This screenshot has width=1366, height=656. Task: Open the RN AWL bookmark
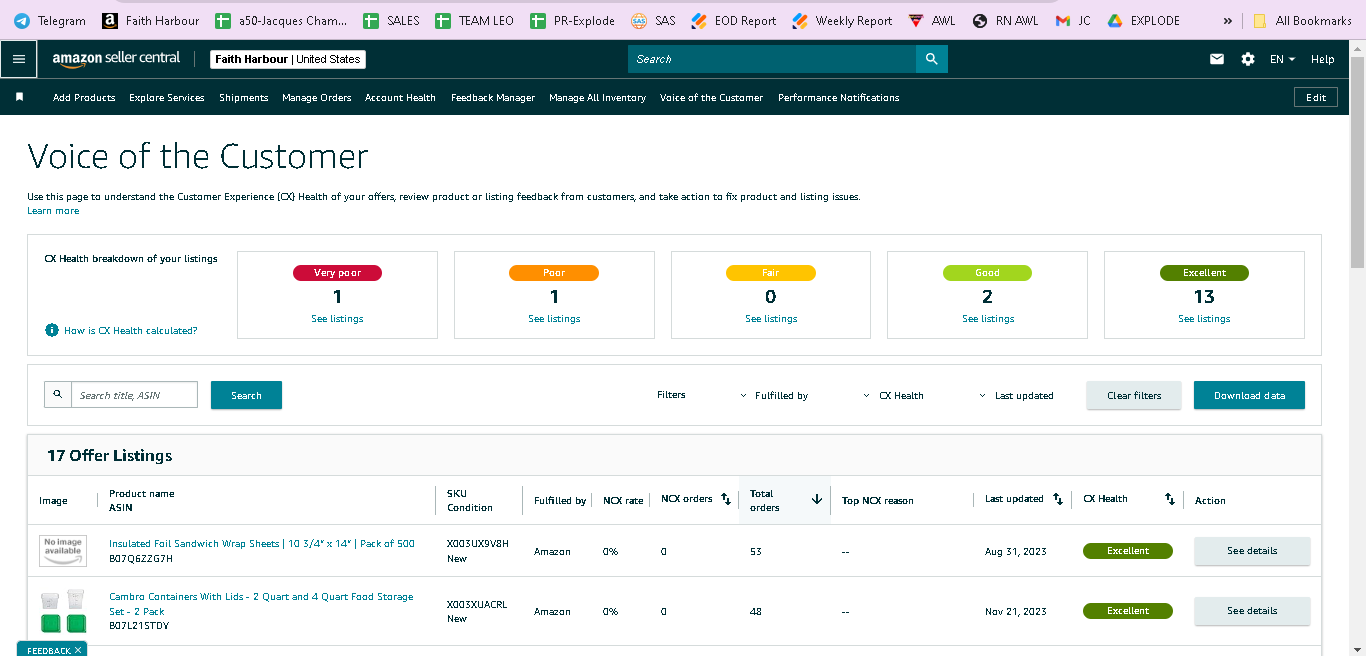tap(1006, 20)
